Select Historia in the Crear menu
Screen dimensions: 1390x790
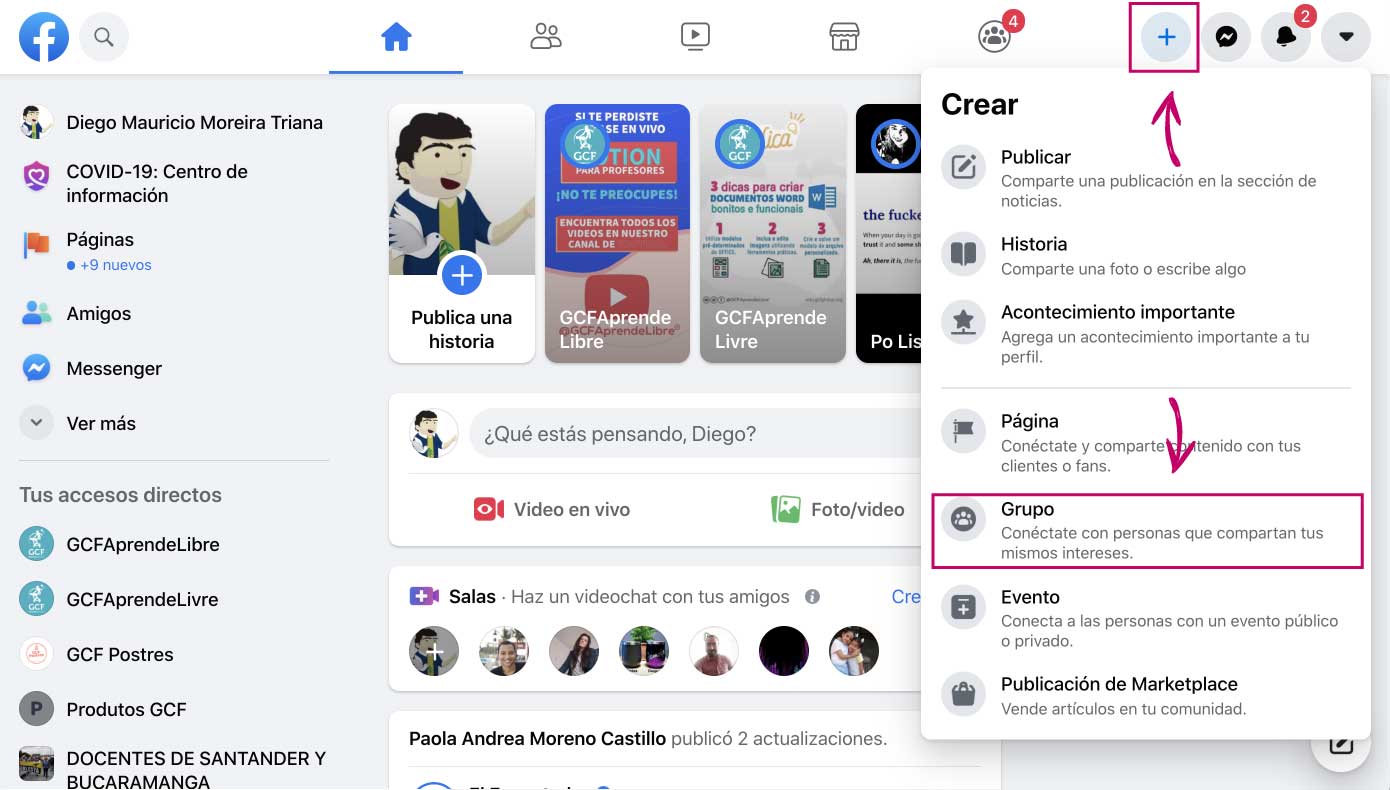pyautogui.click(x=1146, y=256)
